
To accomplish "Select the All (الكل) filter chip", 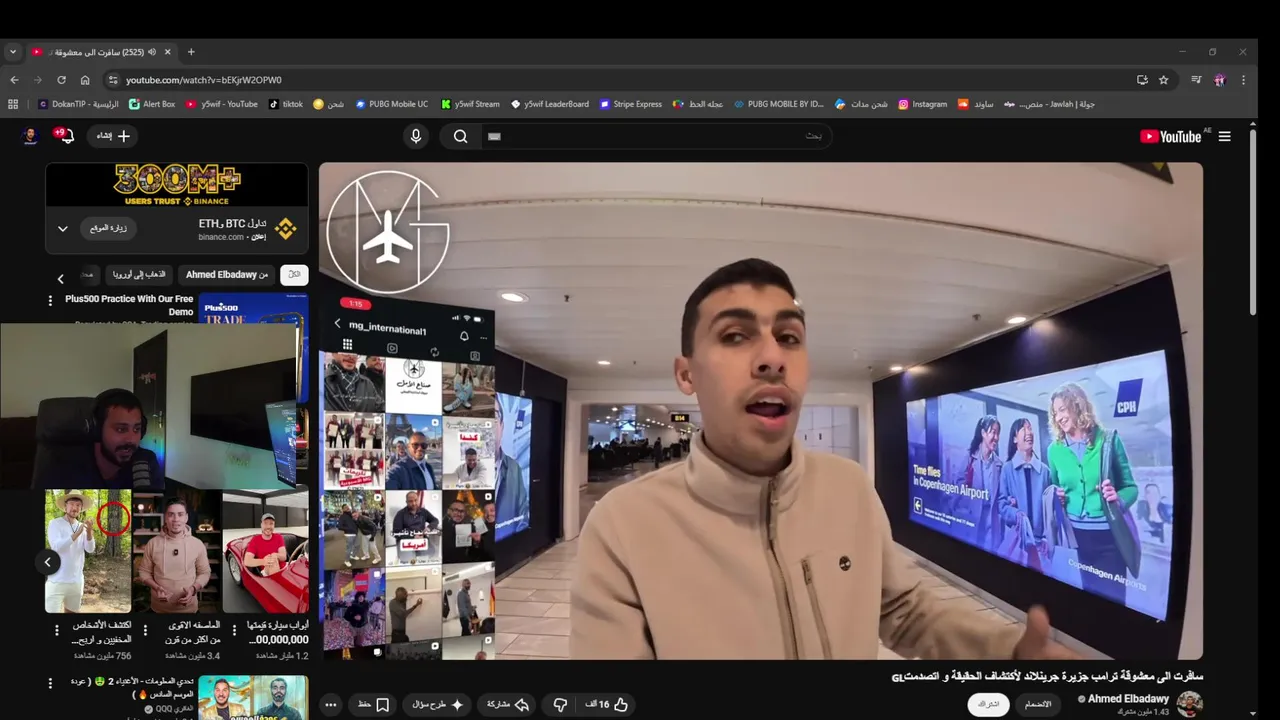I will point(294,274).
